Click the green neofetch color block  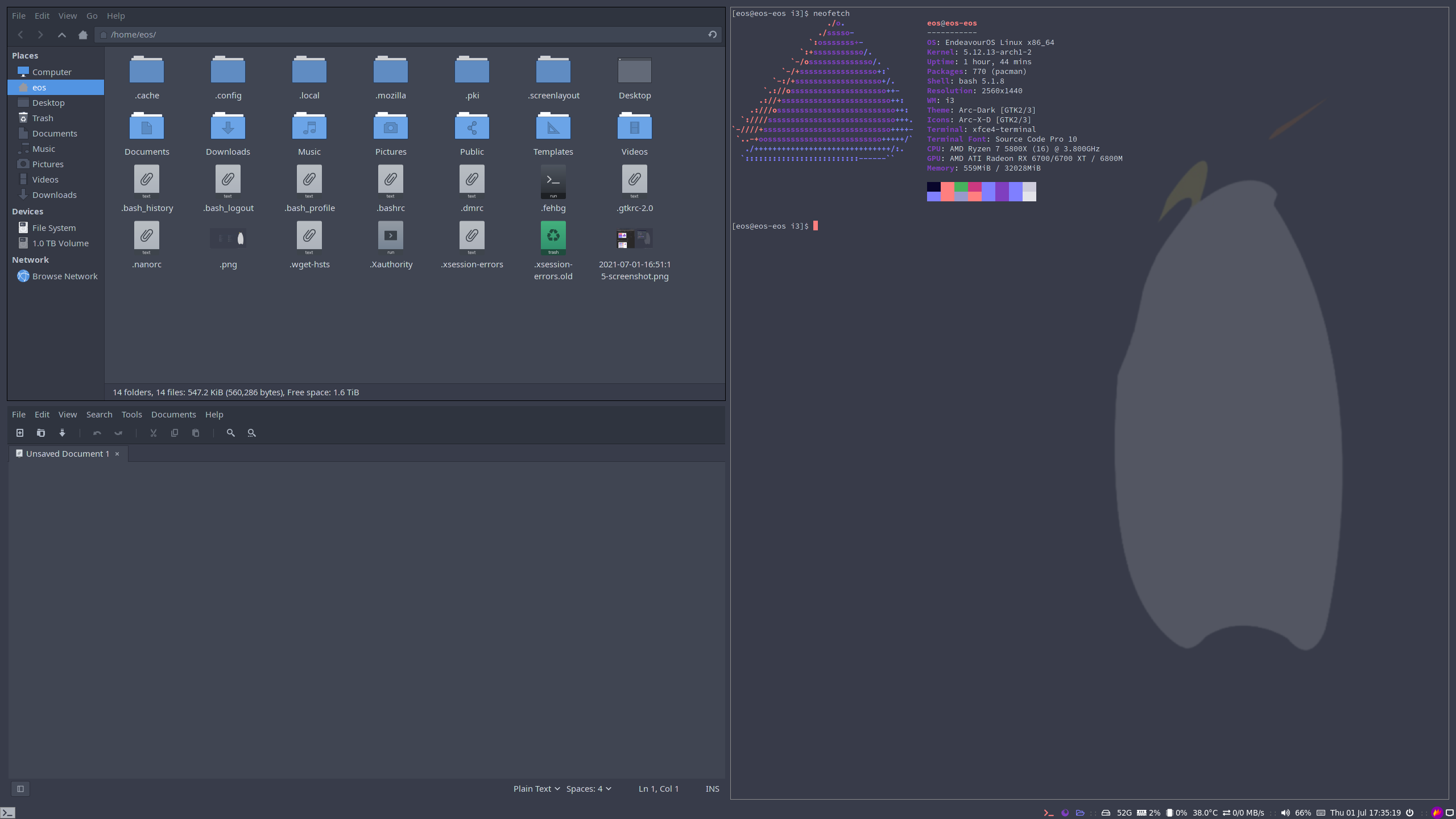[961, 187]
